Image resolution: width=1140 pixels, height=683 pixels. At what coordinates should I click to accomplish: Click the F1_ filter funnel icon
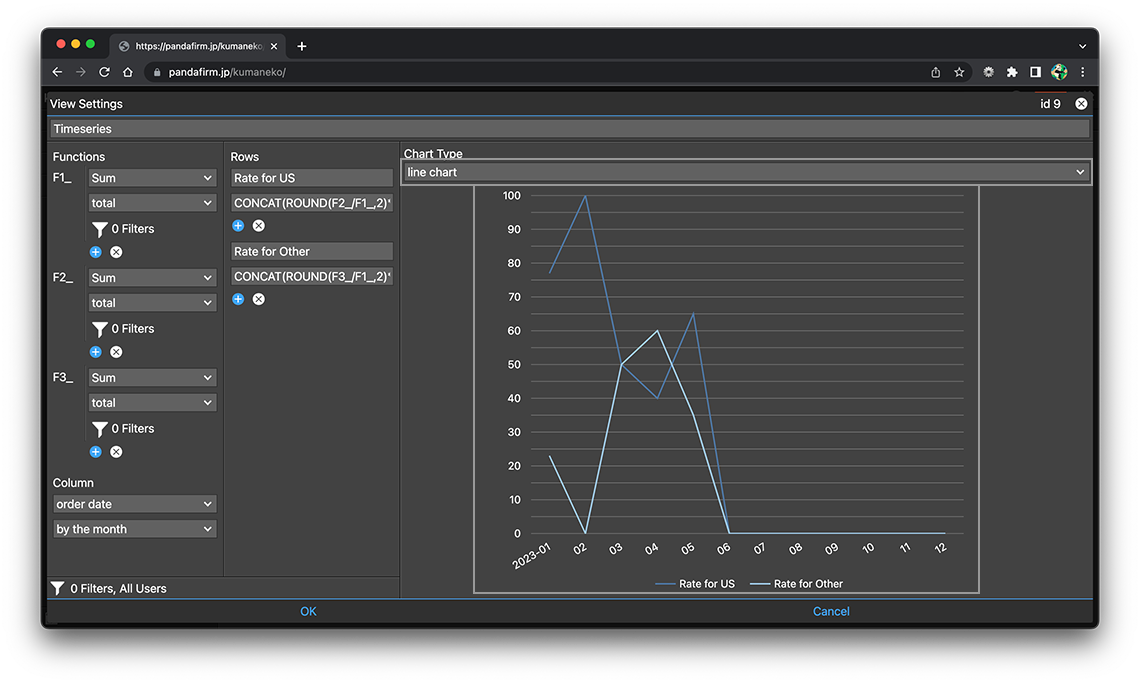tap(99, 229)
